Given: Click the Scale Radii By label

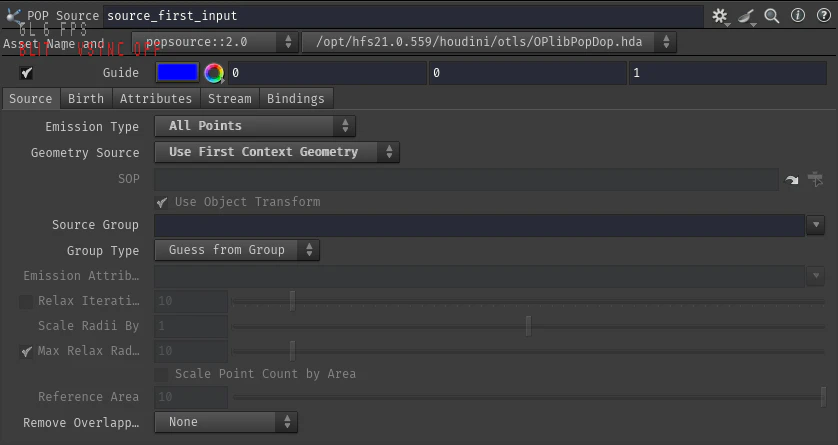Looking at the screenshot, I should click(88, 326).
